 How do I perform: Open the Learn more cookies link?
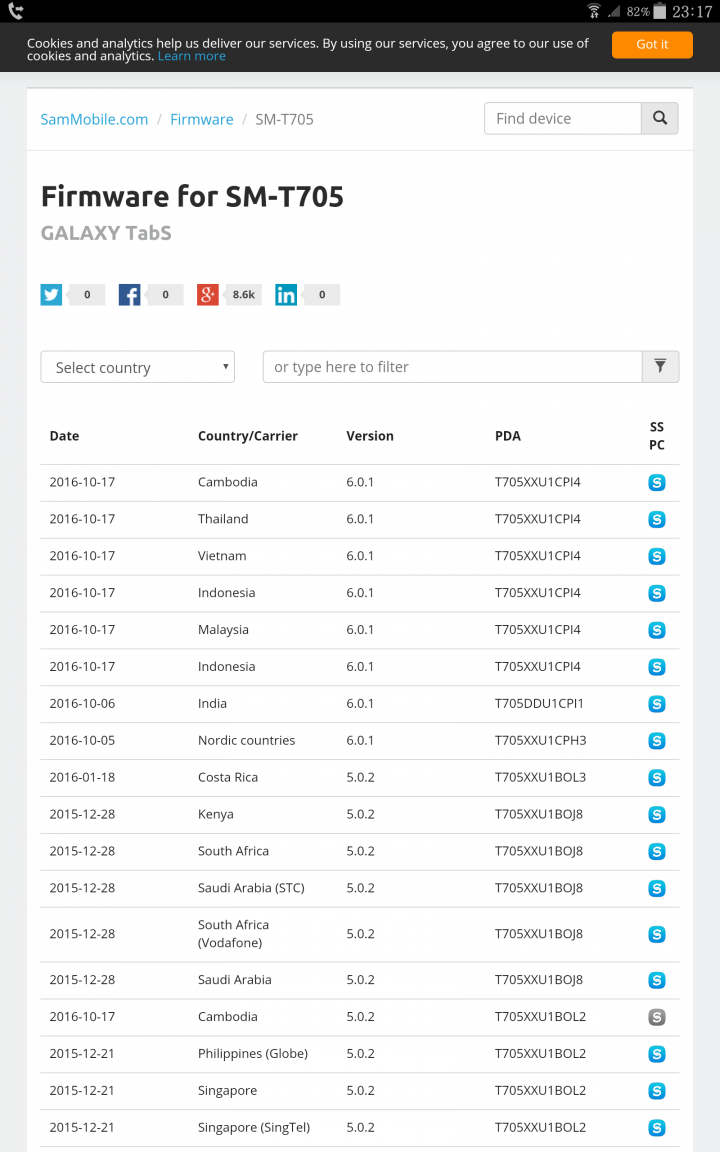click(192, 56)
